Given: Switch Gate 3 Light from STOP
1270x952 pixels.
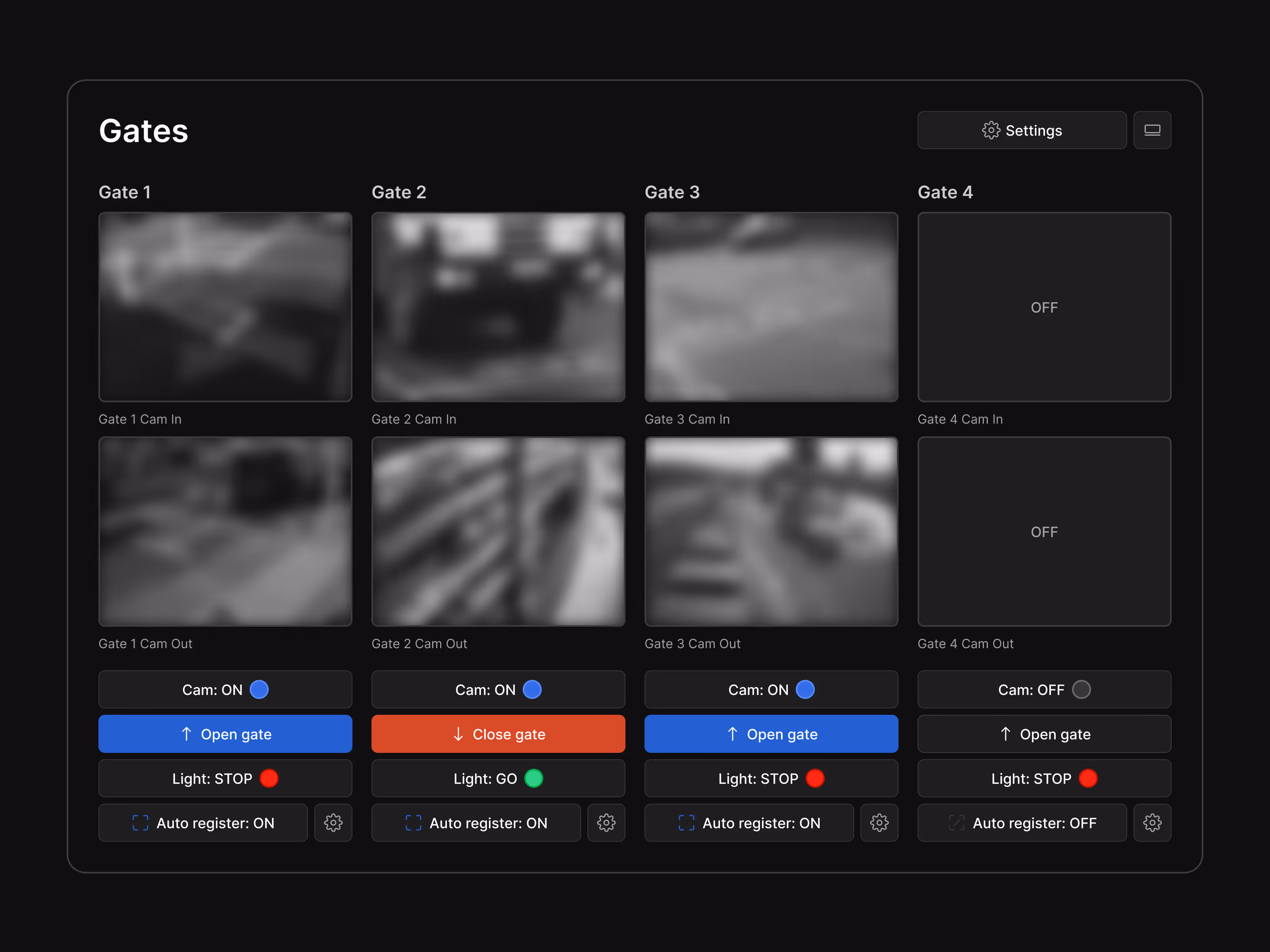Looking at the screenshot, I should (770, 779).
